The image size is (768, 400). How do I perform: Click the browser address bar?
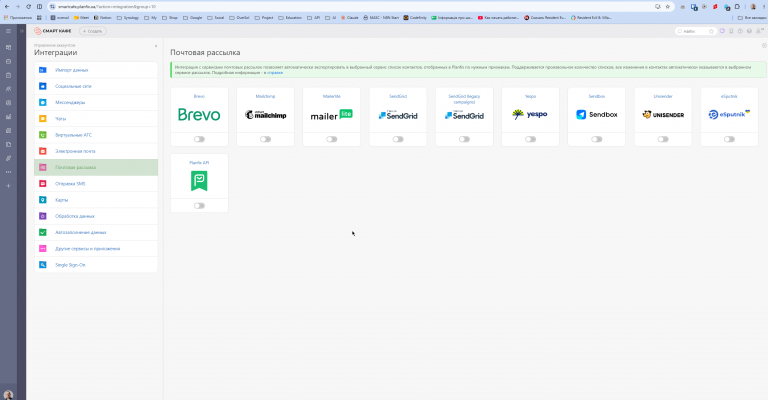click(353, 6)
